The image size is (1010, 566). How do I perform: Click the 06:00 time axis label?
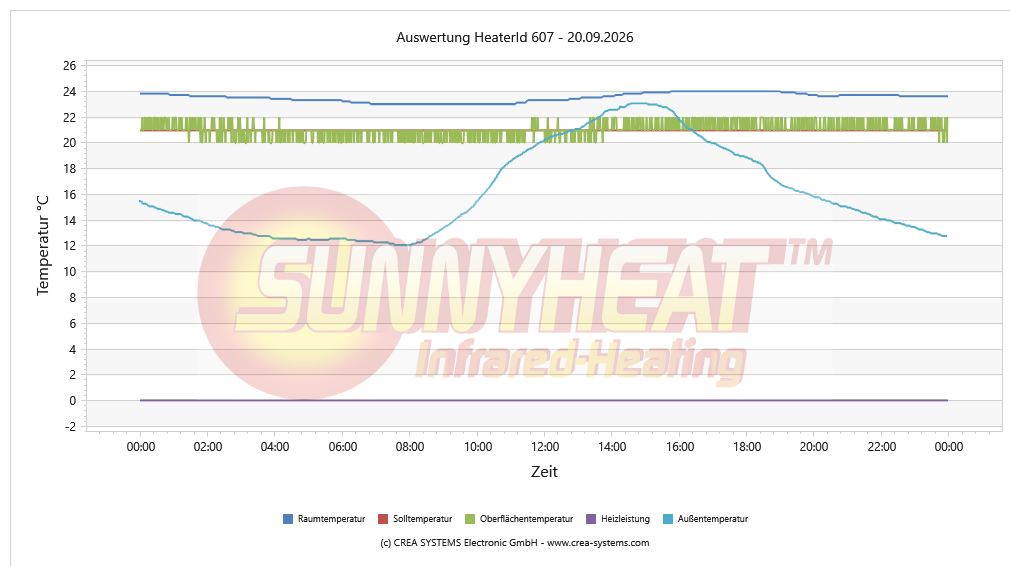[343, 447]
